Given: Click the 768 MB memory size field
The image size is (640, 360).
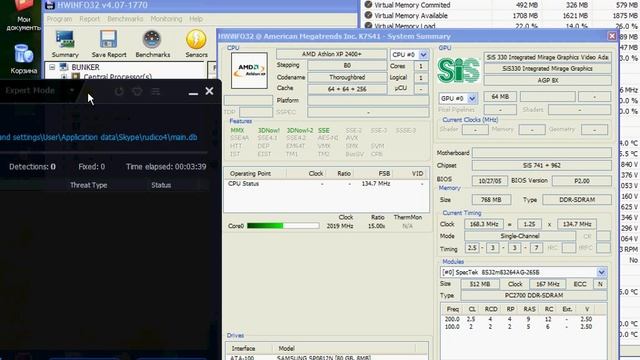Looking at the screenshot, I should point(491,200).
